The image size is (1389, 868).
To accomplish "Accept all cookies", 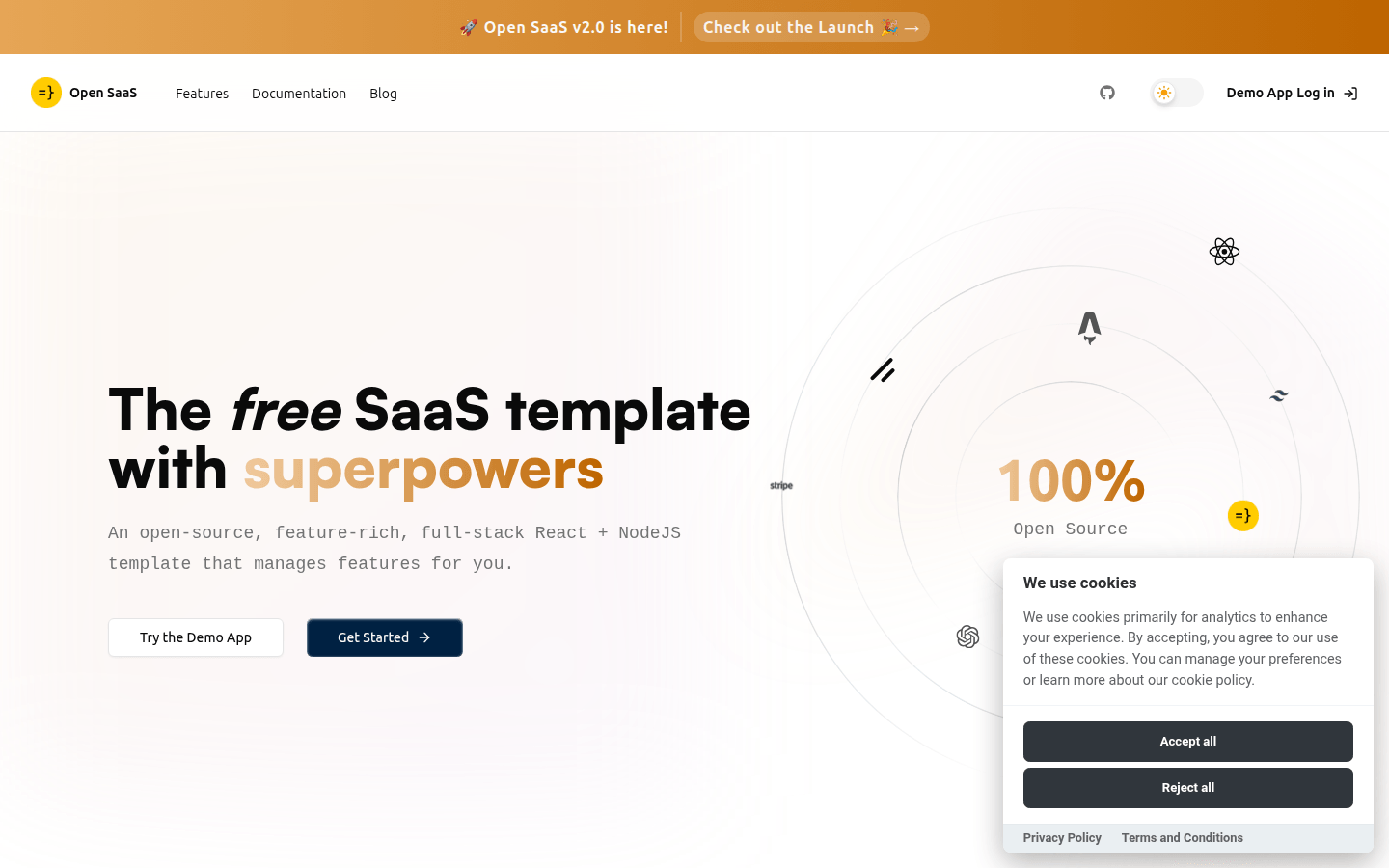I will coord(1187,742).
